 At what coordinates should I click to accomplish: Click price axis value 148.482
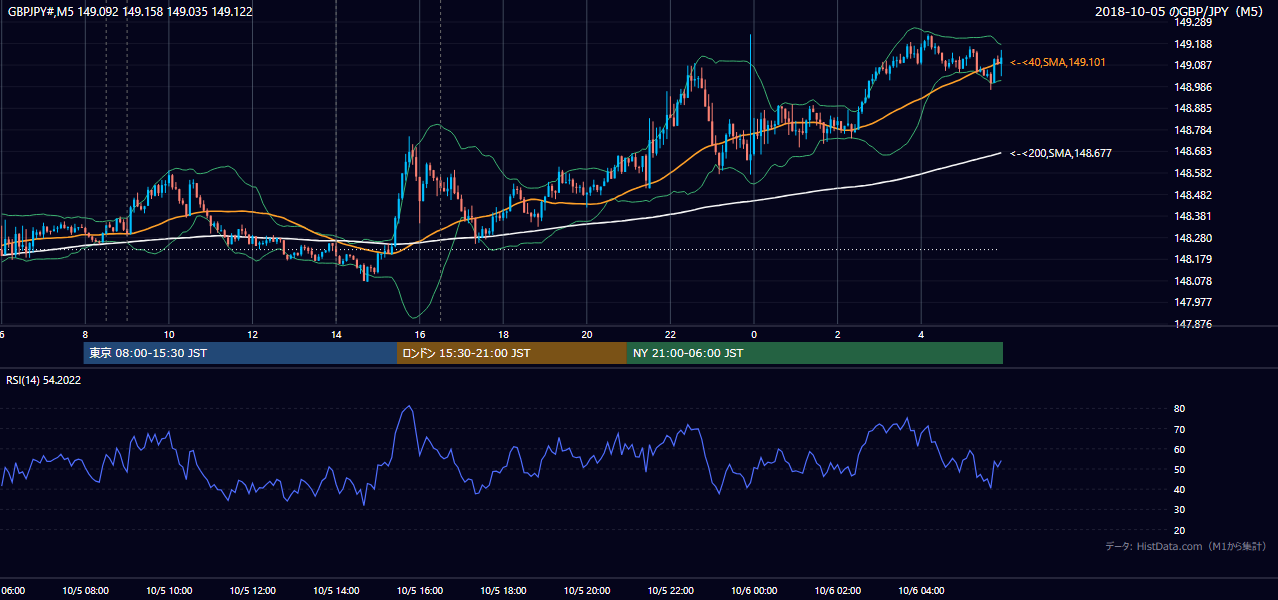[1191, 195]
